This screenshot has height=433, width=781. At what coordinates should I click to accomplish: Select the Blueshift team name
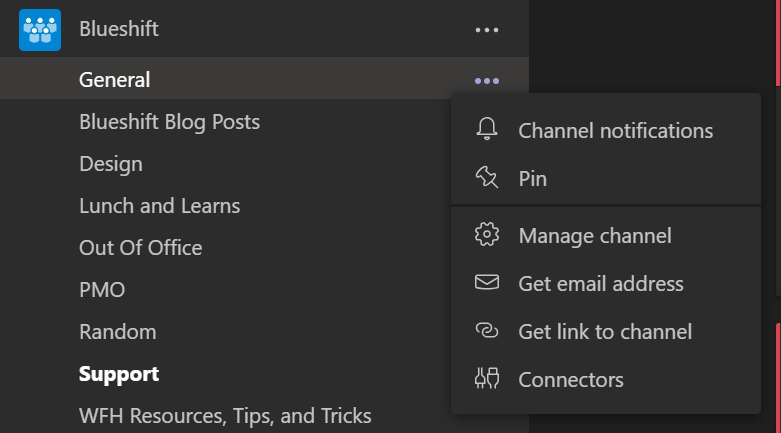tap(119, 29)
